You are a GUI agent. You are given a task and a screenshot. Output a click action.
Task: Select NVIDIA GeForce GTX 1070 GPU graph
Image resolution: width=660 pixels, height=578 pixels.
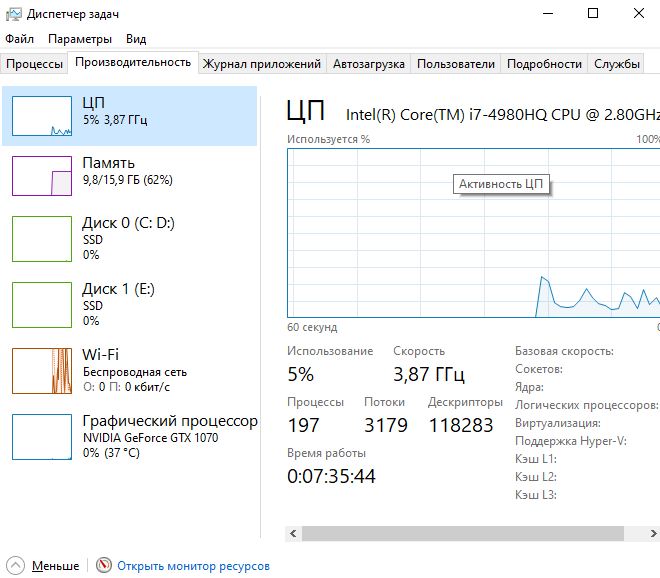click(x=41, y=436)
